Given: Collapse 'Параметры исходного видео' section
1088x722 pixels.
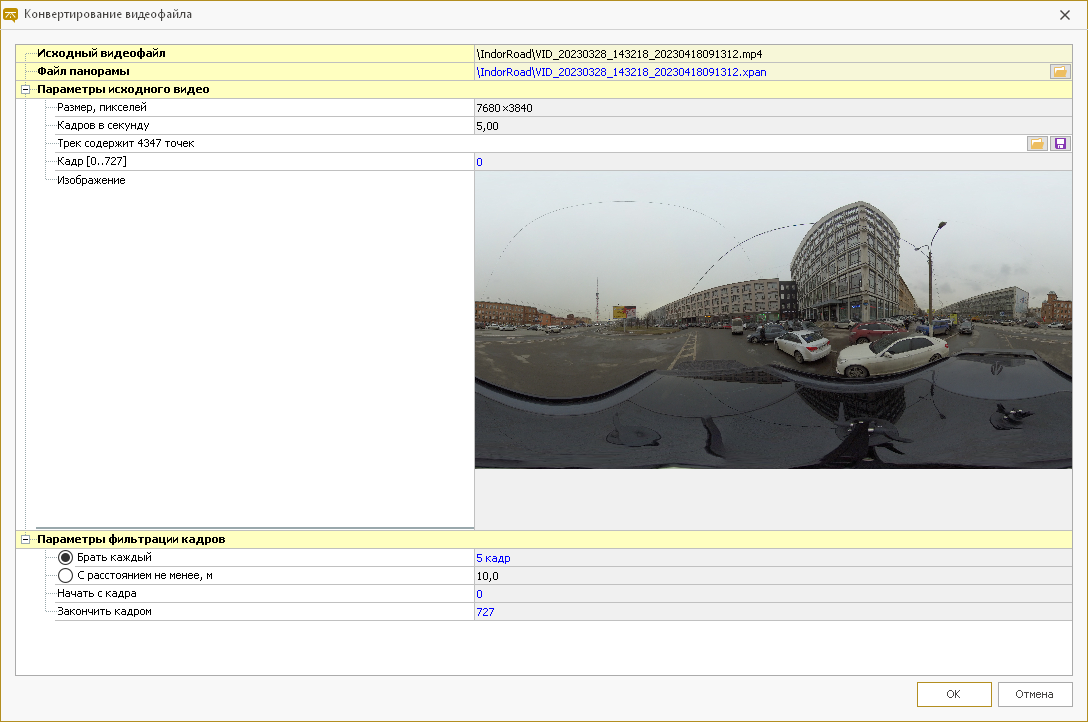Looking at the screenshot, I should (26, 90).
